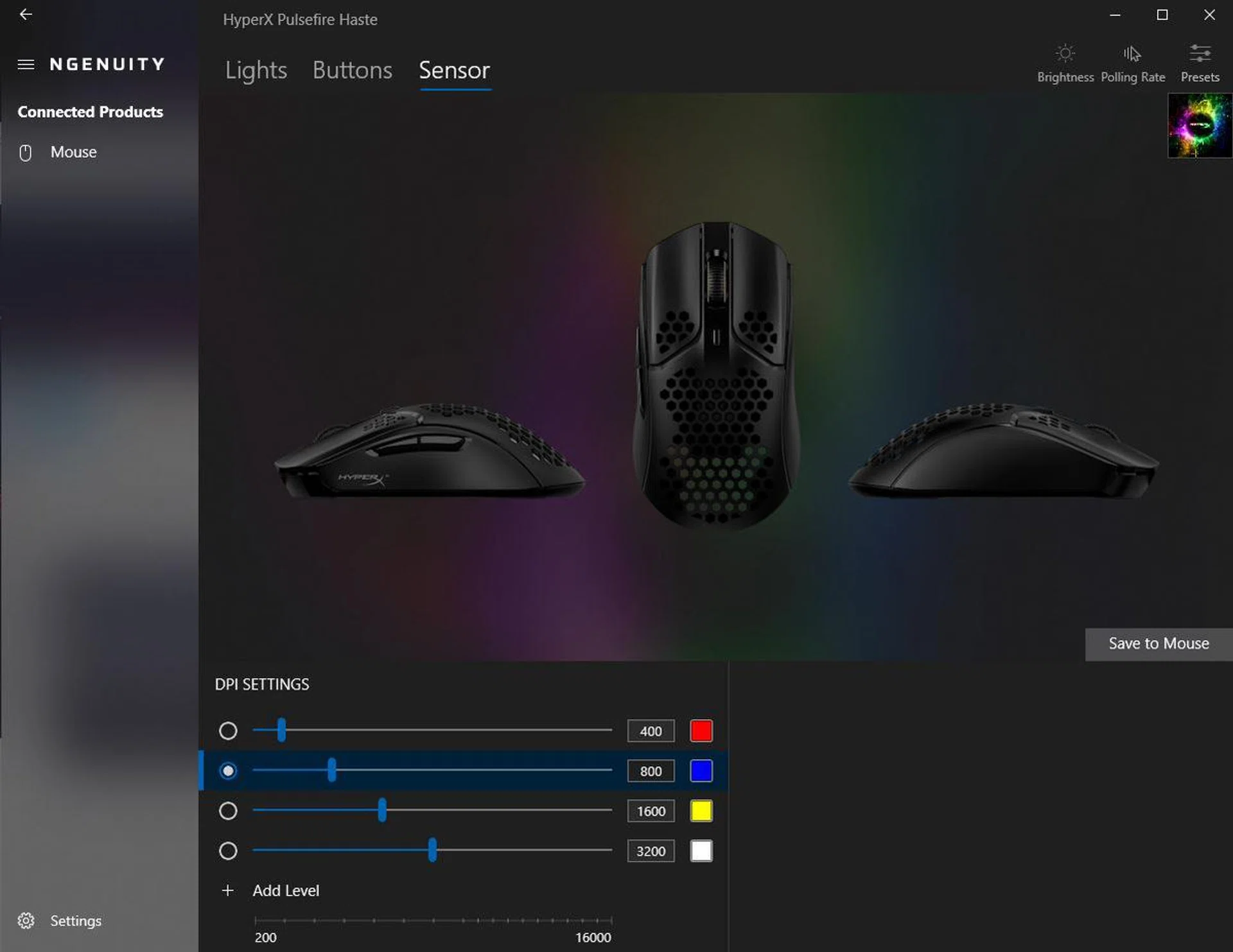Switch to the Buttons tab
The image size is (1233, 952).
(352, 70)
